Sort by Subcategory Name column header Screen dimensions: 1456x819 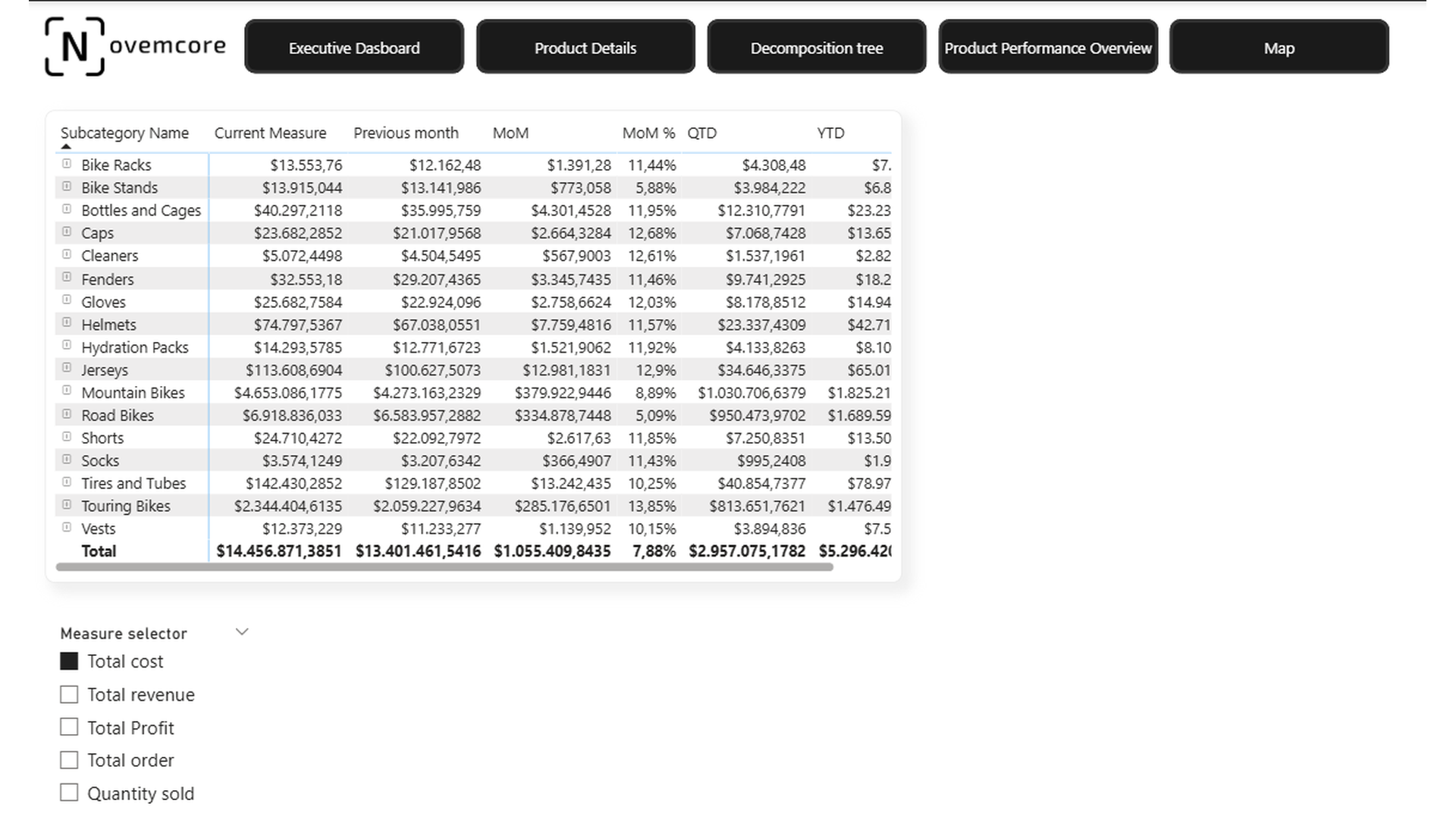tap(124, 133)
